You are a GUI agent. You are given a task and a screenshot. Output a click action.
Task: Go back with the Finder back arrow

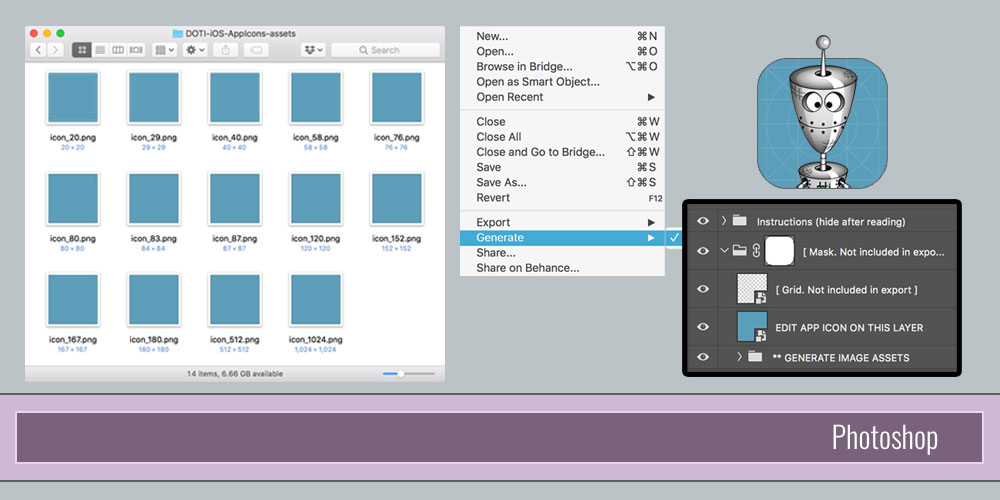(x=39, y=49)
